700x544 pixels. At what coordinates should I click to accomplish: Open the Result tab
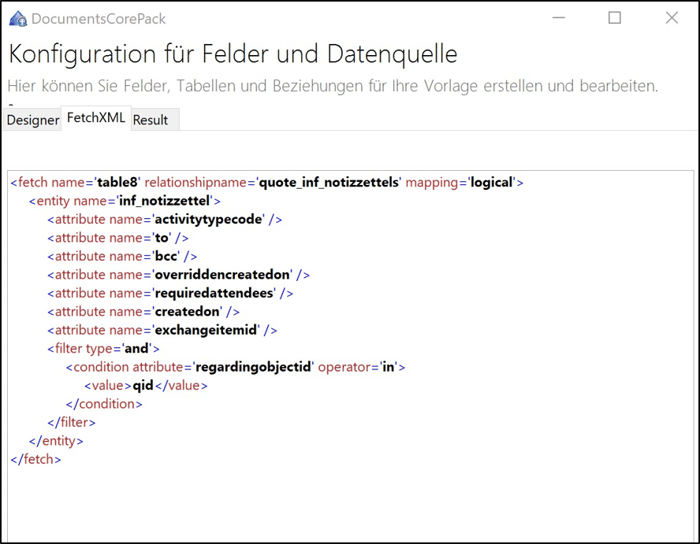pyautogui.click(x=150, y=120)
